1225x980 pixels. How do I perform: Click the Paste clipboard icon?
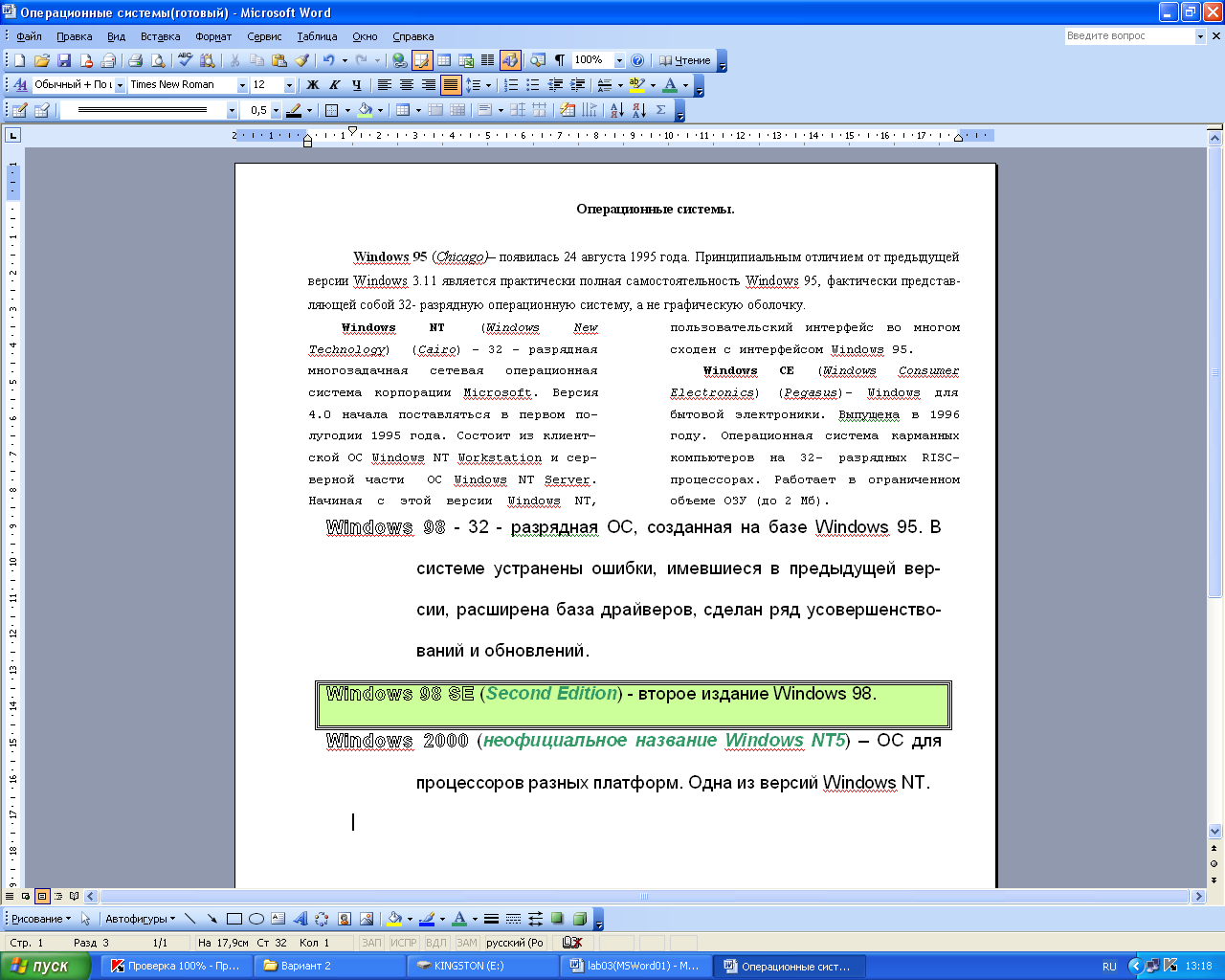(x=278, y=60)
